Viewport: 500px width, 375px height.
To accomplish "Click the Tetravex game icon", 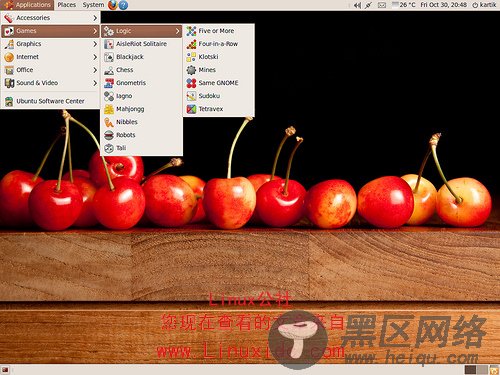I will pyautogui.click(x=191, y=109).
